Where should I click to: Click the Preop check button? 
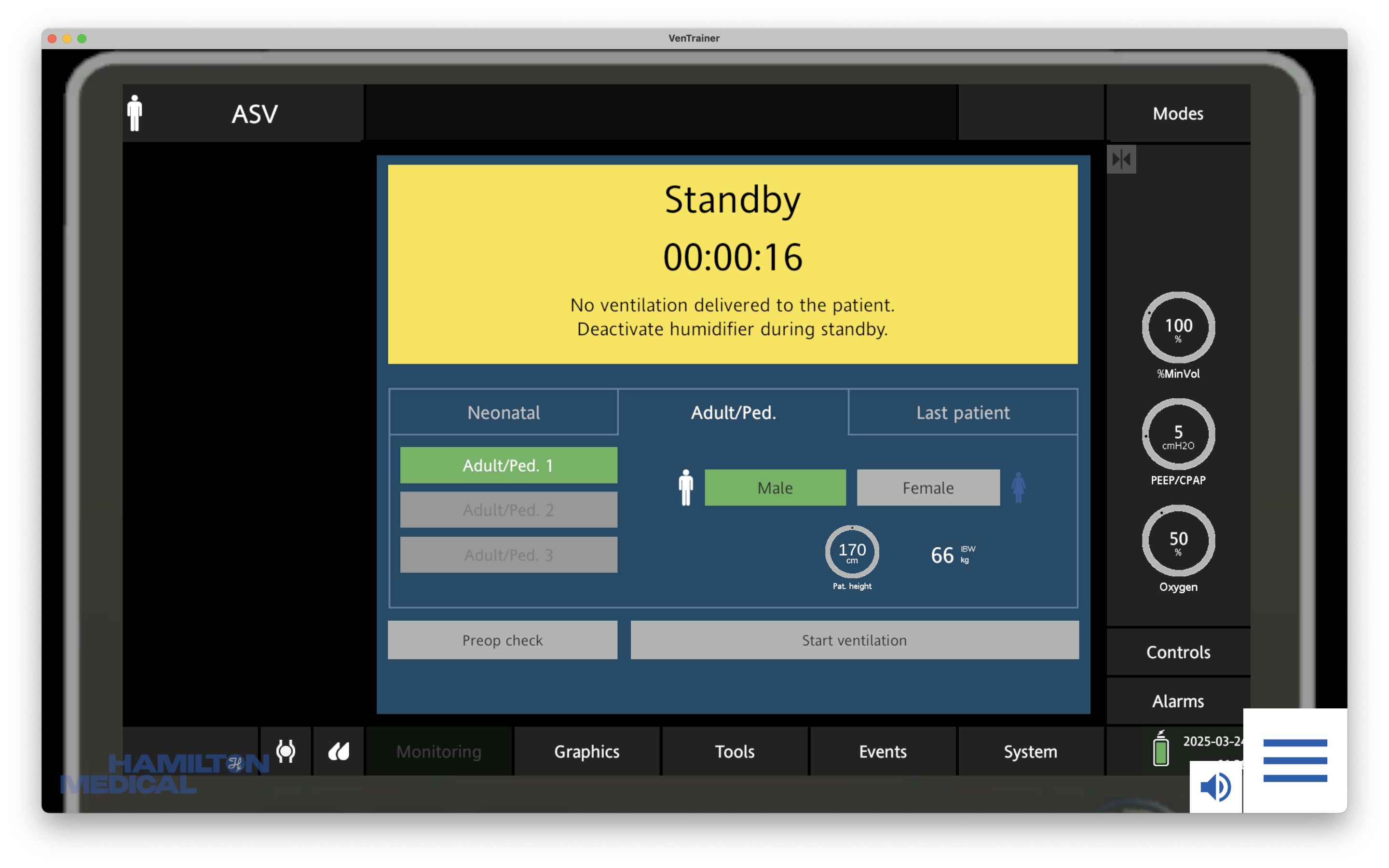click(502, 640)
